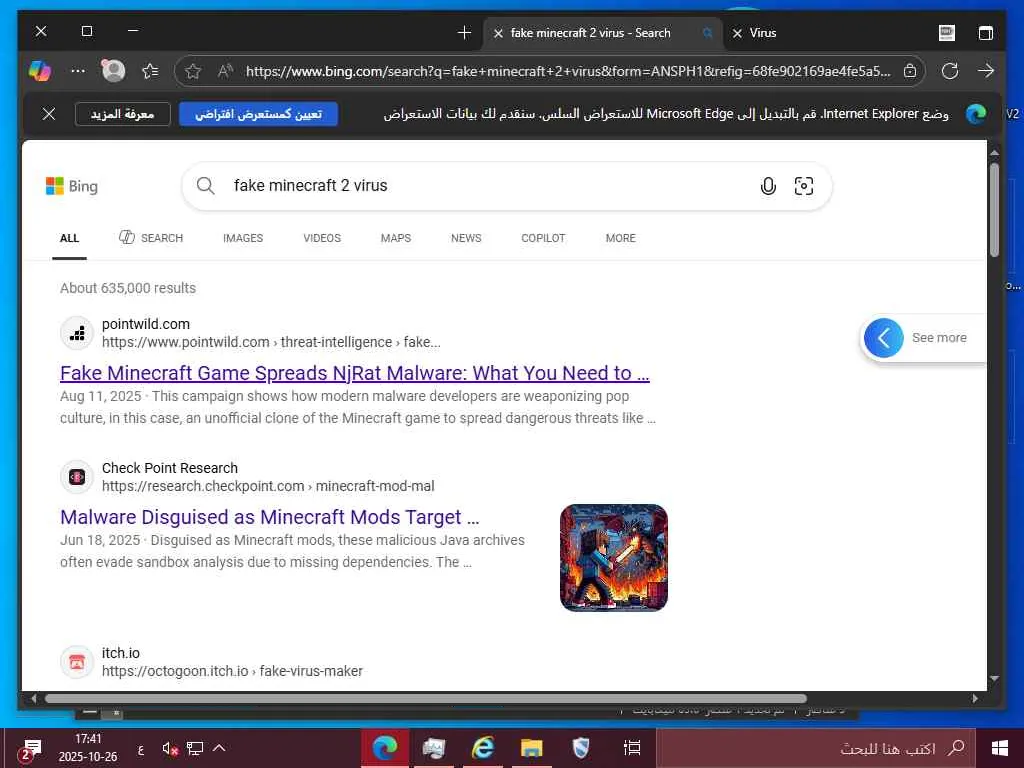Click the Read aloud icon in the address bar
Viewport: 1024px width, 768px height.
[225, 71]
